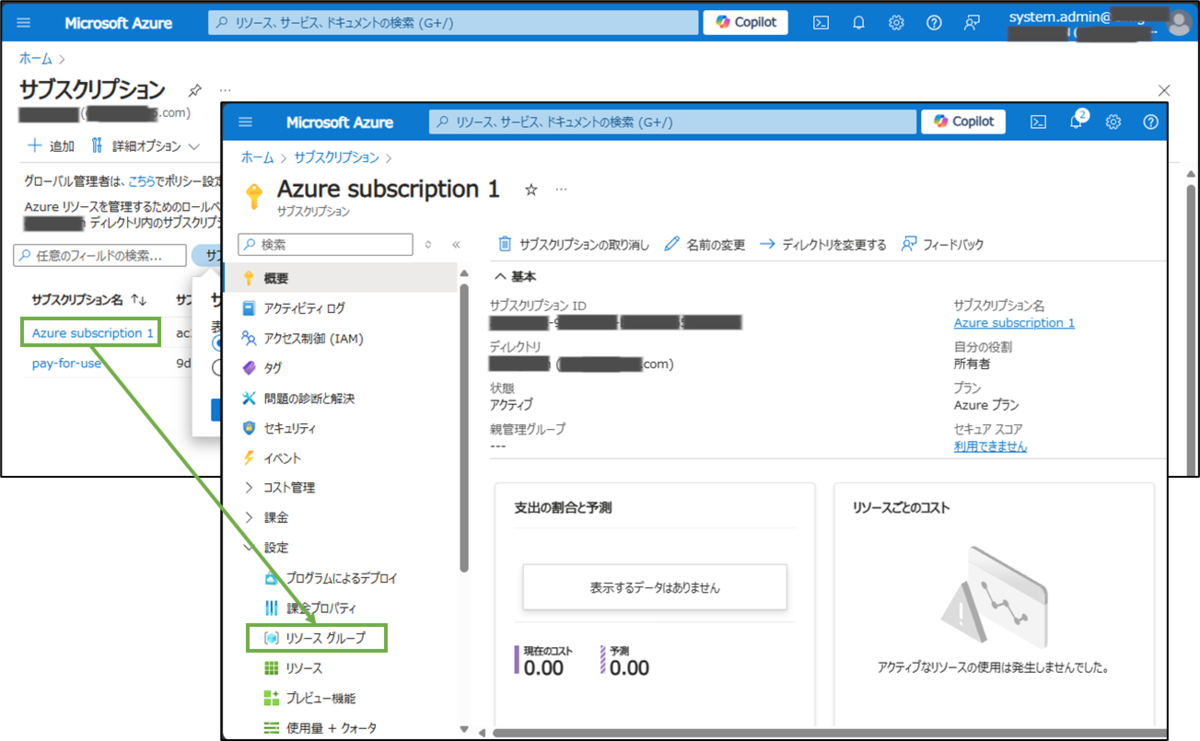Collapse the 基本 essentials section
Screen dimensions: 1200x741
pyautogui.click(x=516, y=277)
